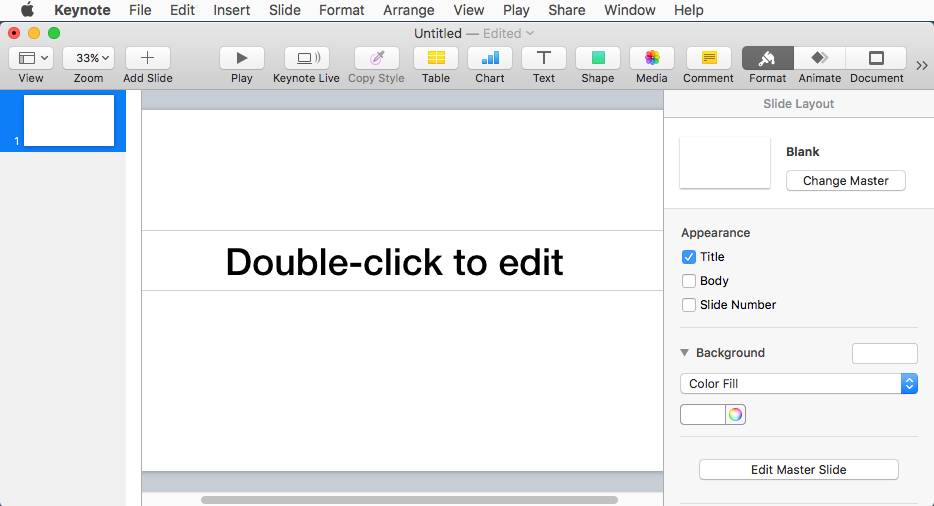Show more toolbar items chevron
Viewport: 934px width, 506px height.
tap(921, 66)
